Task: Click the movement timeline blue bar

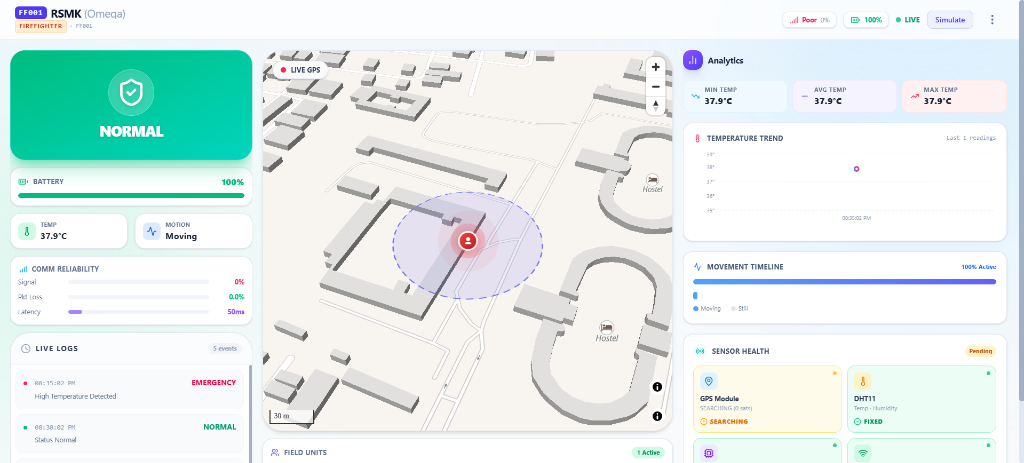Action: click(844, 281)
